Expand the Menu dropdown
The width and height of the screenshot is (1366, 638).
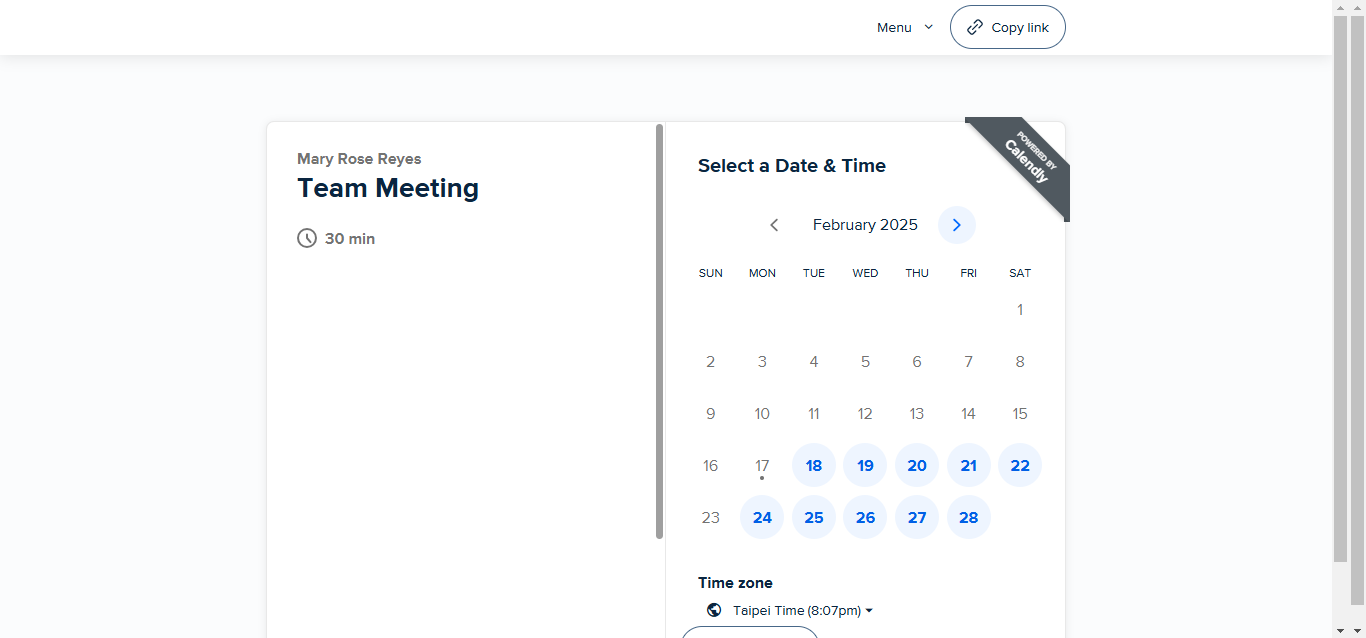[904, 28]
